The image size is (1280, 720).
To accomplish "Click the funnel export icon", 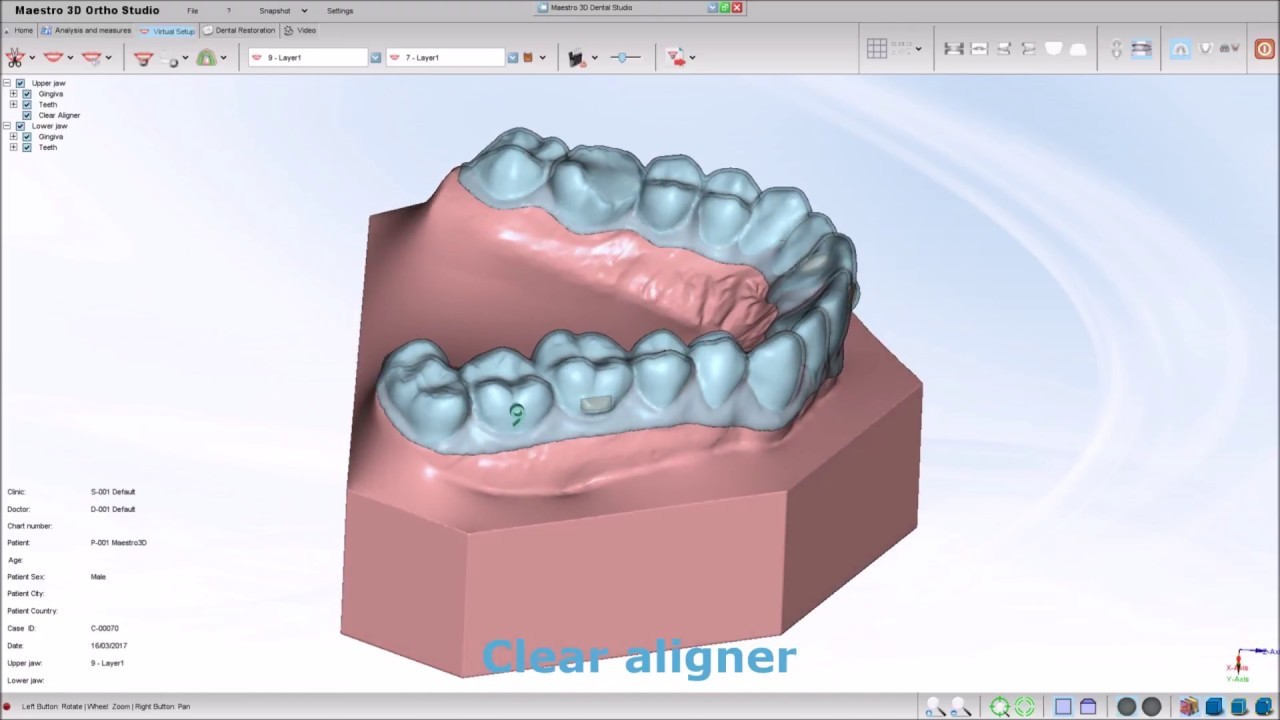I will [x=677, y=57].
